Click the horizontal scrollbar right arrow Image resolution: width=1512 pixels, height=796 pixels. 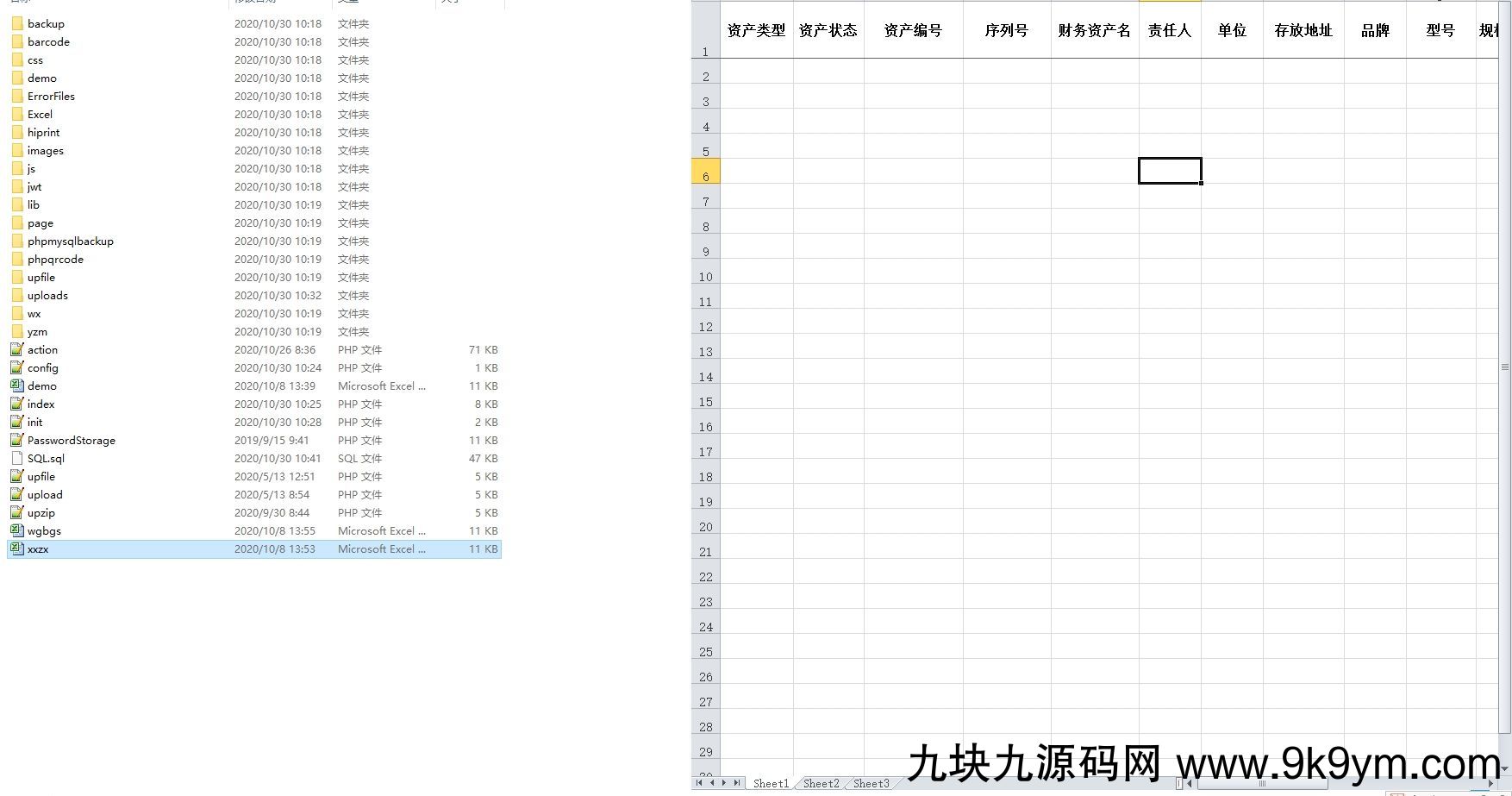1491,784
